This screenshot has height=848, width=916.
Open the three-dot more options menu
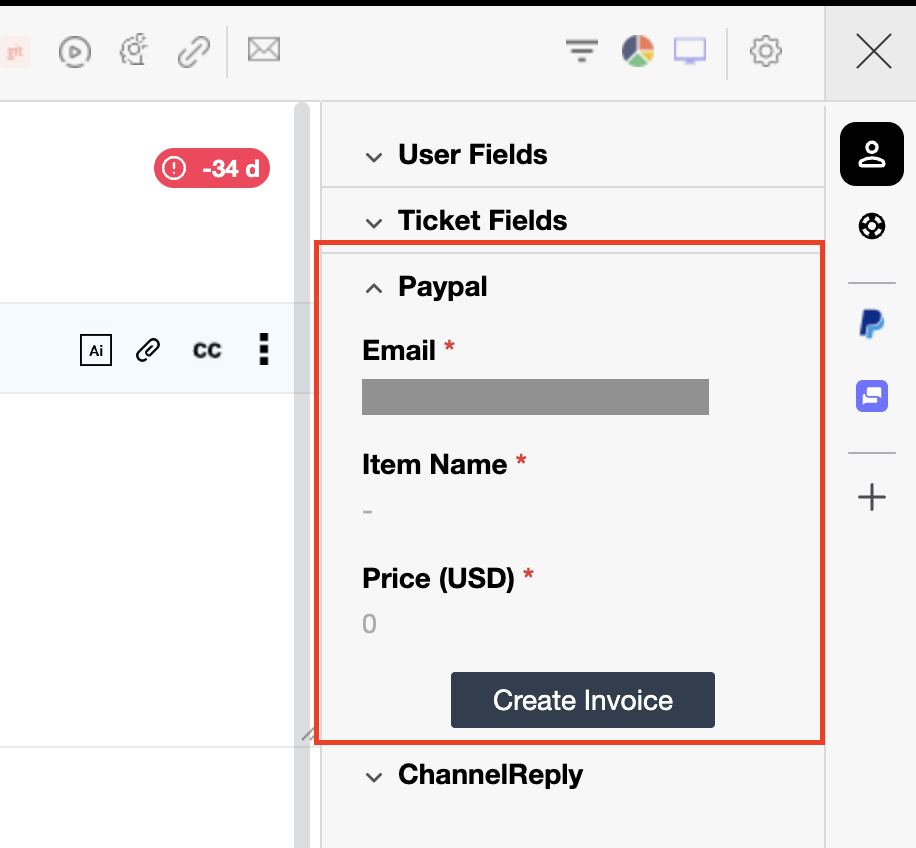[x=264, y=350]
